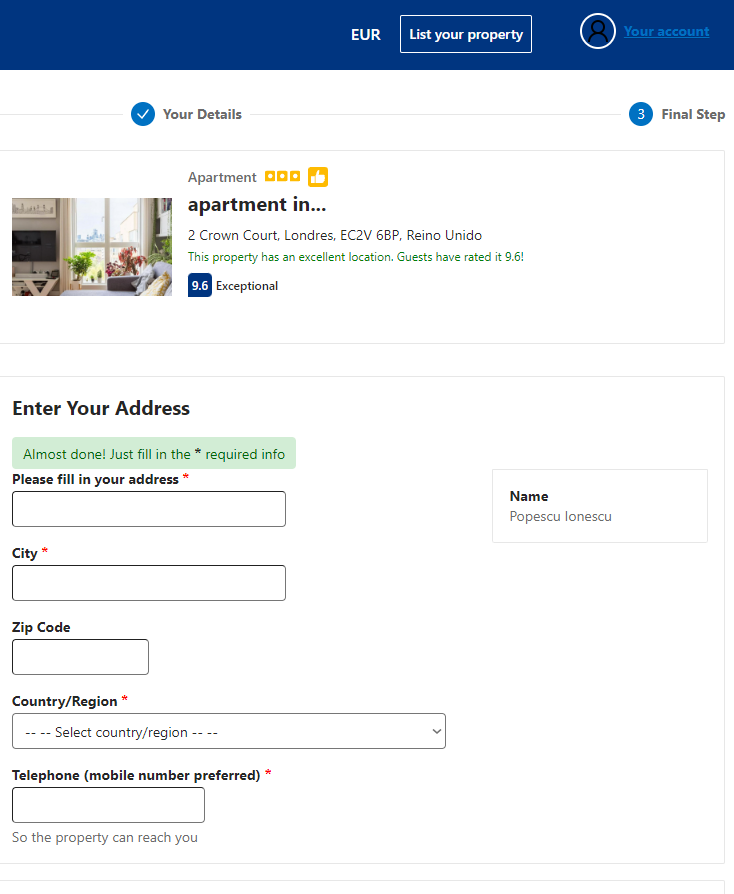734x894 pixels.
Task: Click the three-star property rating icons
Action: point(282,177)
